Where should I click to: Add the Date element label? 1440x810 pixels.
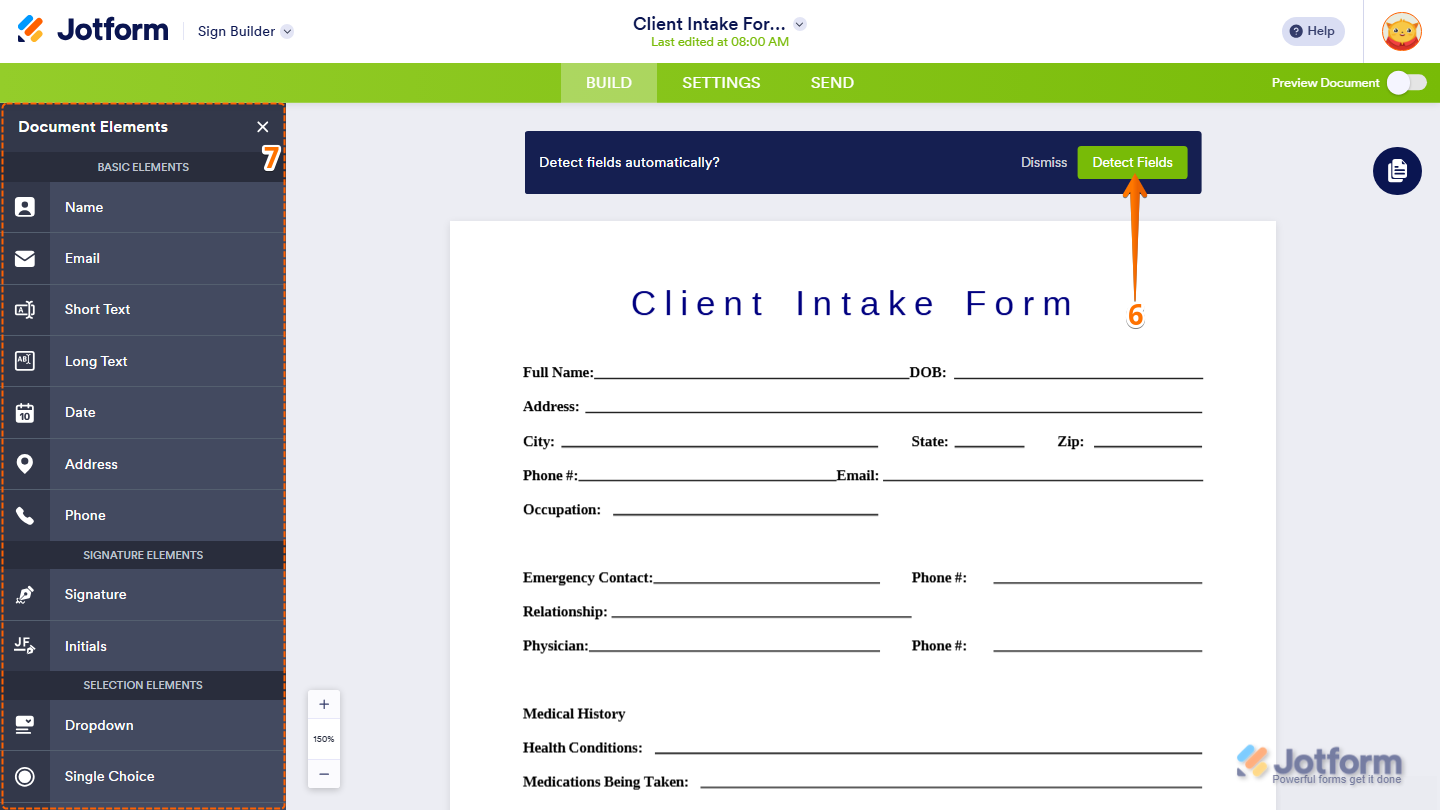[x=80, y=412]
